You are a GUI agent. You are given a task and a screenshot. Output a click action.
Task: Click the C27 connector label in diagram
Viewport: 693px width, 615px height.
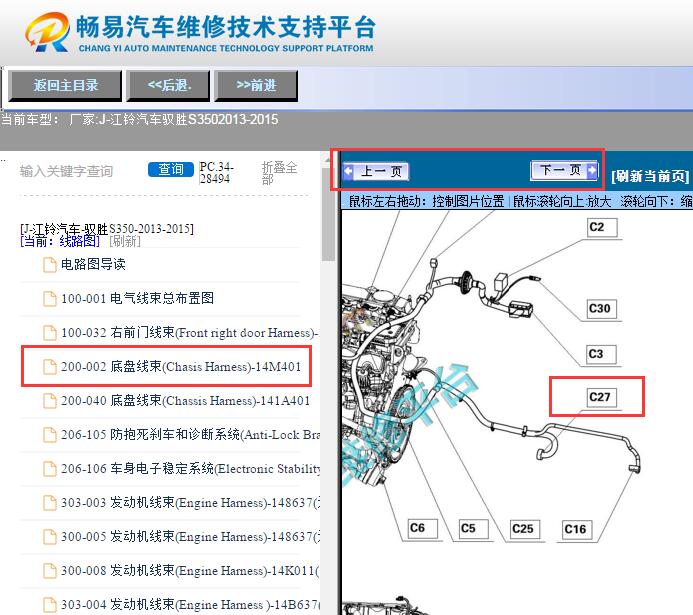(x=600, y=397)
